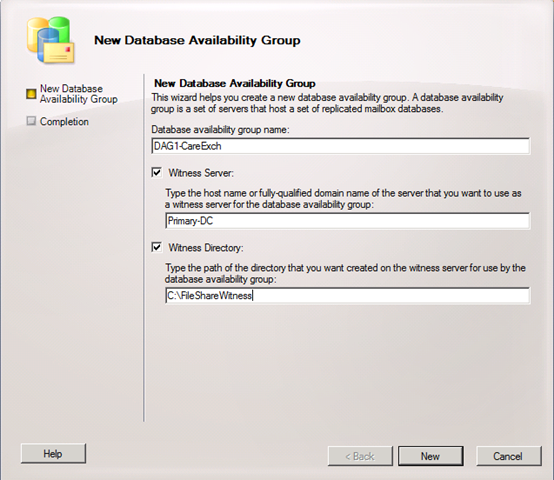Uncheck the Witness Directory checkbox
554x480 pixels.
pos(157,247)
